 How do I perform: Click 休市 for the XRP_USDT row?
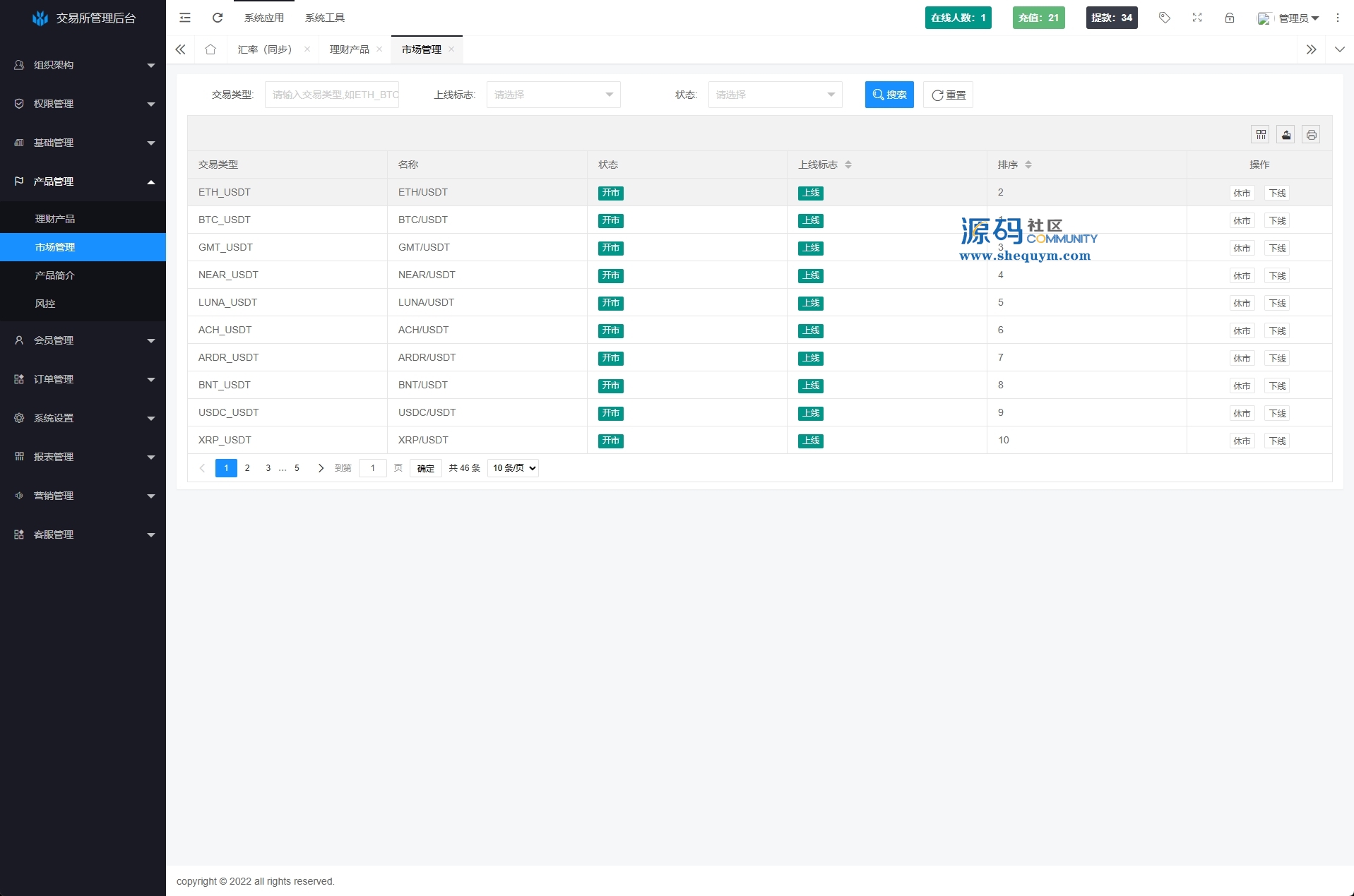pyautogui.click(x=1242, y=441)
